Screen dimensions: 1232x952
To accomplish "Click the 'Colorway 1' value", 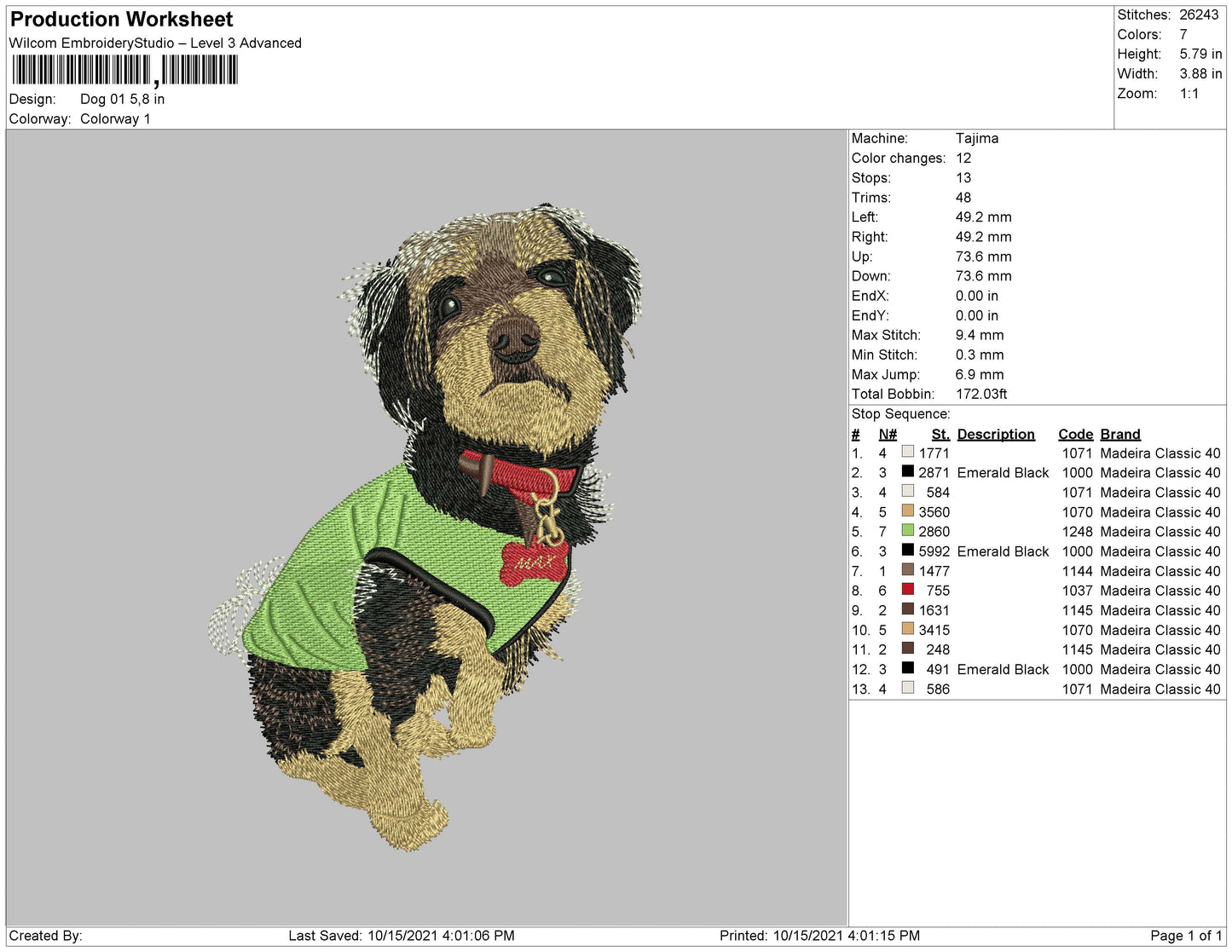I will 115,118.
